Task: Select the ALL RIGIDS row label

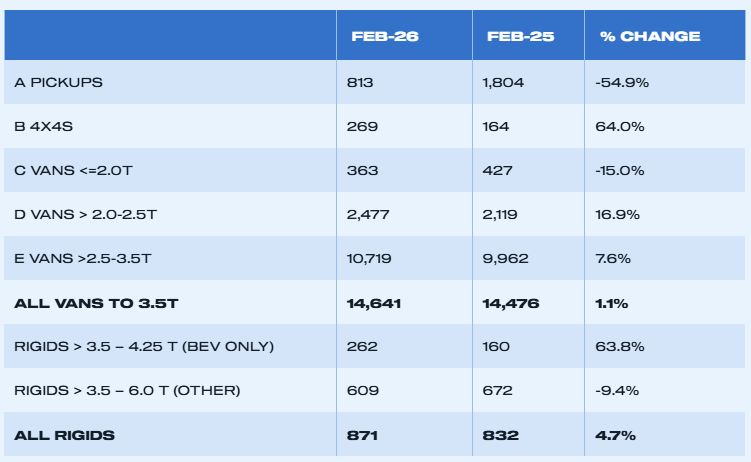Action: pyautogui.click(x=64, y=435)
